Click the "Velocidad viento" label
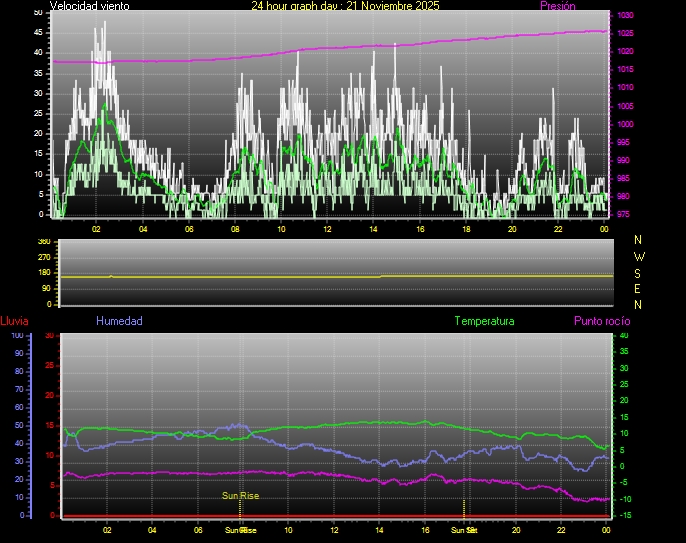This screenshot has width=686, height=543. coord(89,6)
